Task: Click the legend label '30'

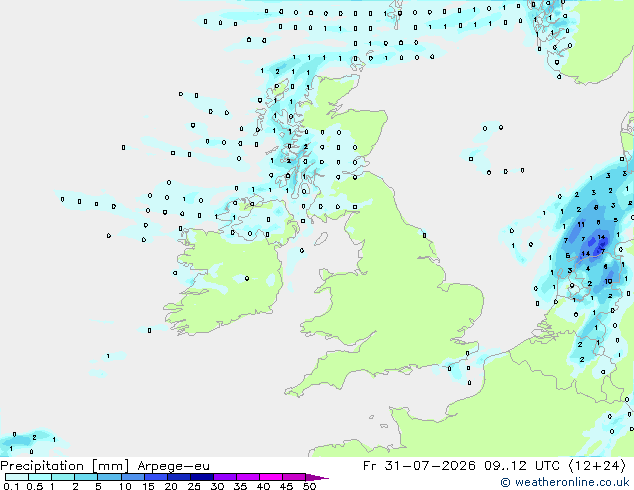Action: point(217,486)
